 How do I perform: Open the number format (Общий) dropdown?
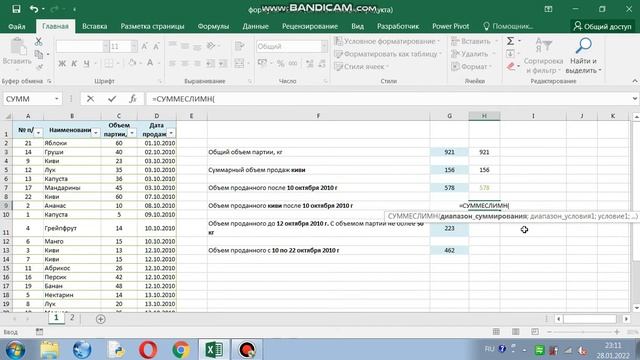[324, 47]
